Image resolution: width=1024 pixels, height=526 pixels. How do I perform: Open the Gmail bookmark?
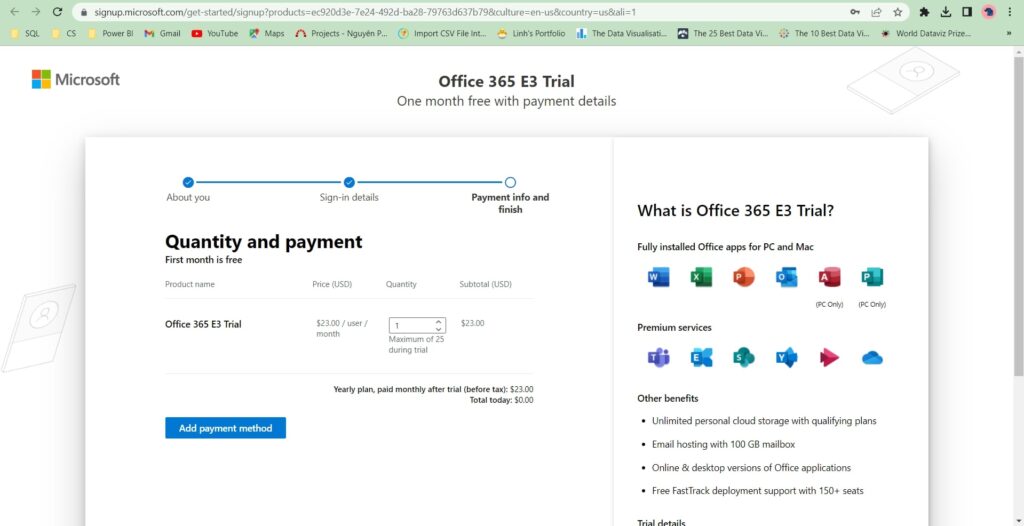(162, 33)
